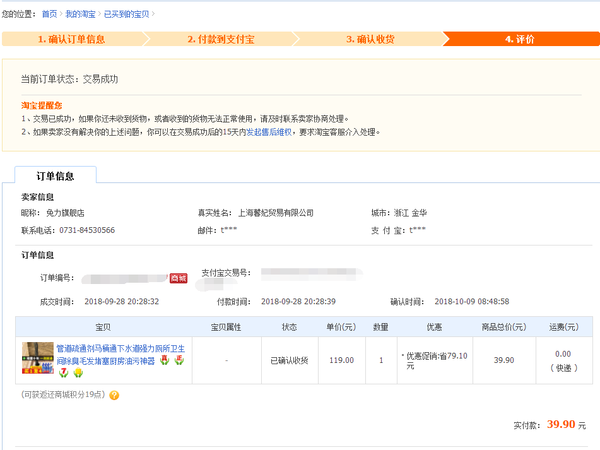The image size is (600, 450).
Task: Click the quantity value 1 cell
Action: (x=381, y=360)
